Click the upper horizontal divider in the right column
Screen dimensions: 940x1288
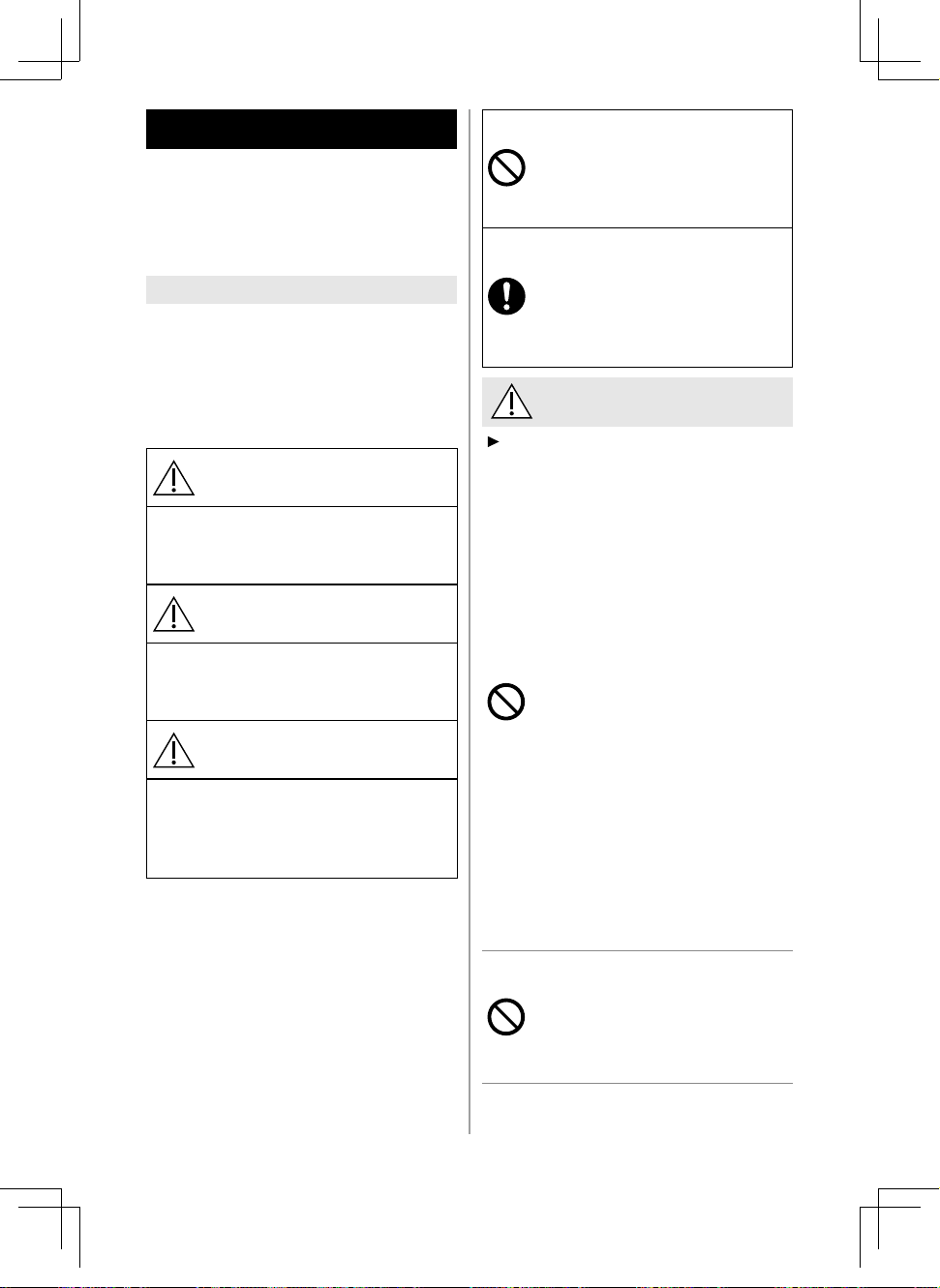click(x=637, y=950)
